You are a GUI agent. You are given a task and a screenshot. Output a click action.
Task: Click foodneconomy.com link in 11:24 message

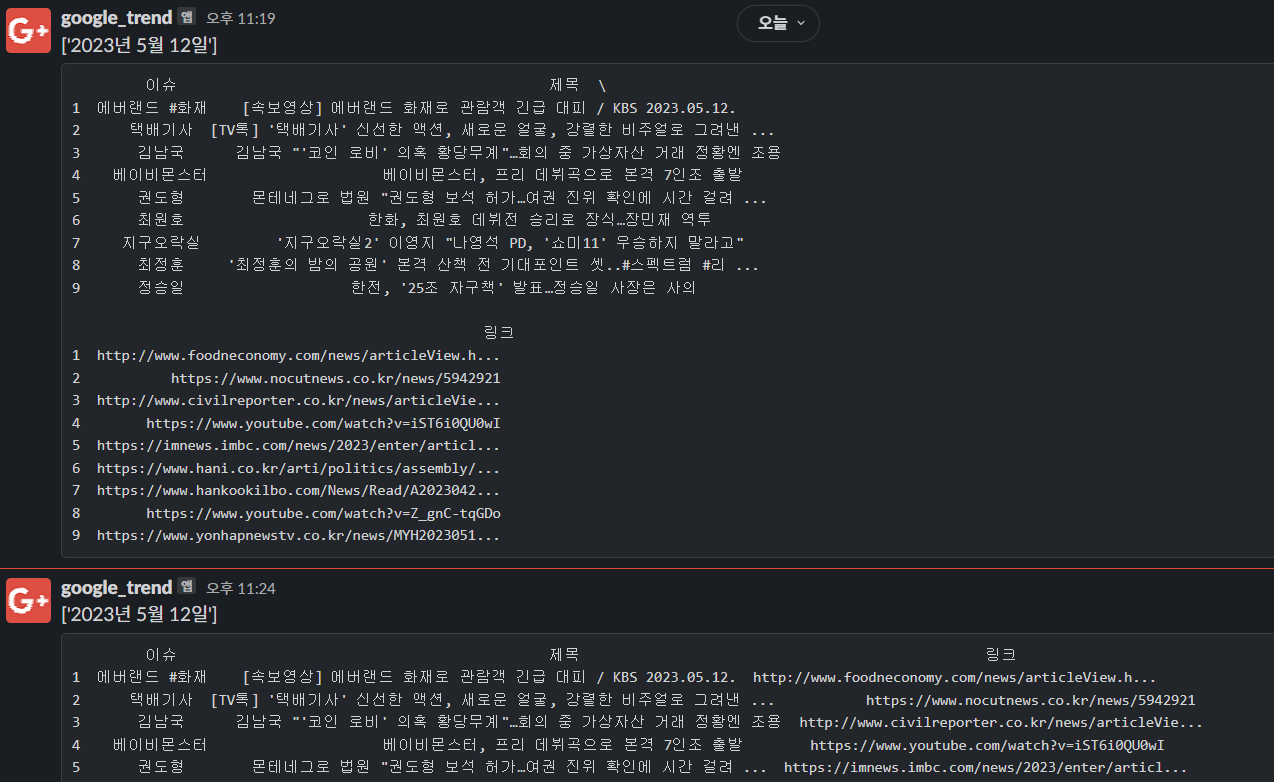(x=954, y=677)
